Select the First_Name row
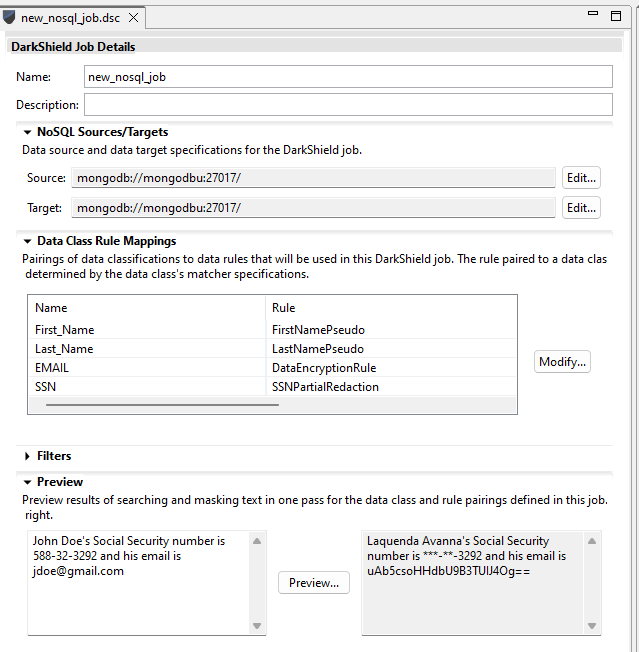The image size is (639, 652). click(272, 330)
